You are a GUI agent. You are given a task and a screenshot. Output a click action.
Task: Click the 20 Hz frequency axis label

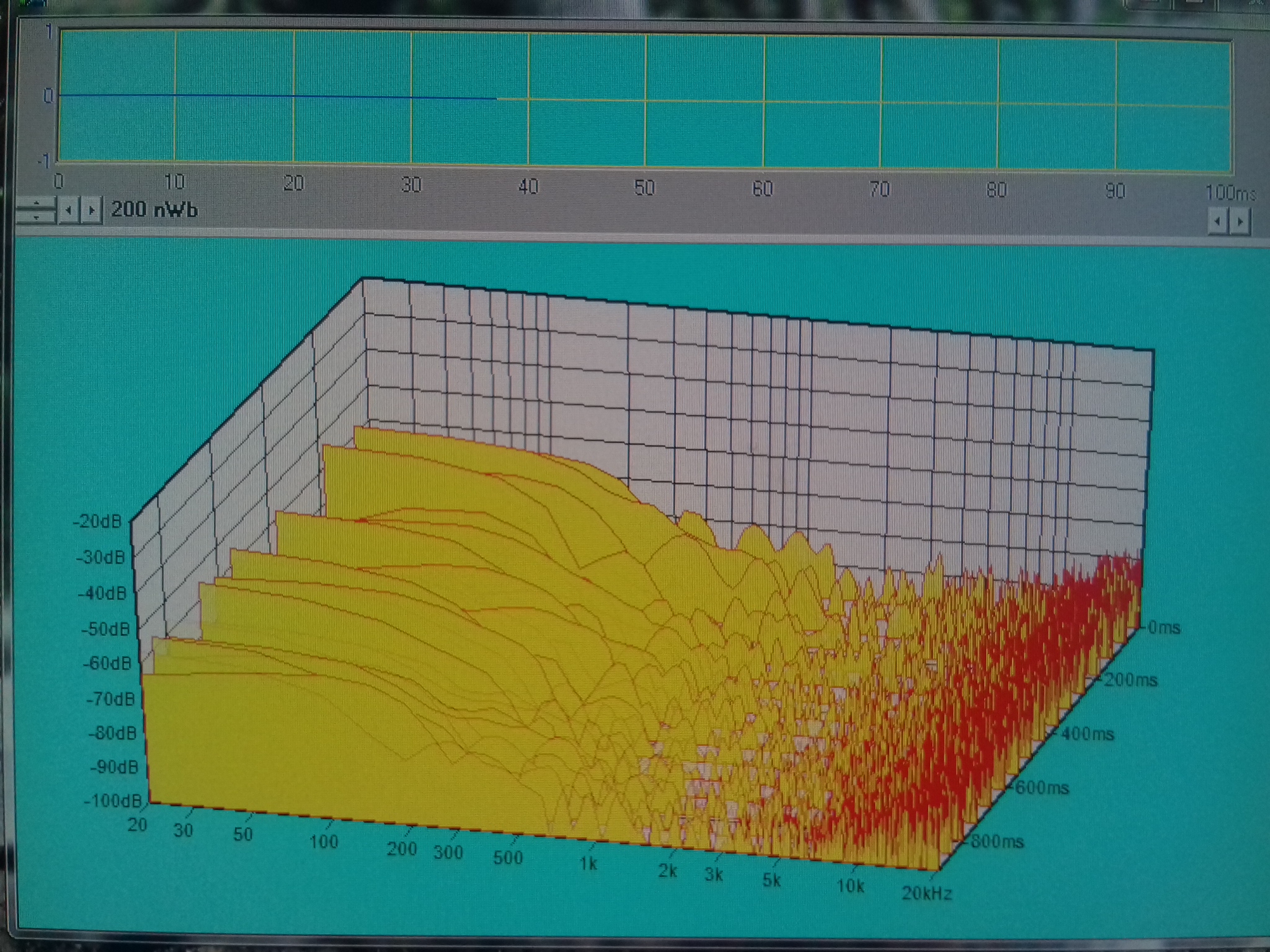pos(137,824)
